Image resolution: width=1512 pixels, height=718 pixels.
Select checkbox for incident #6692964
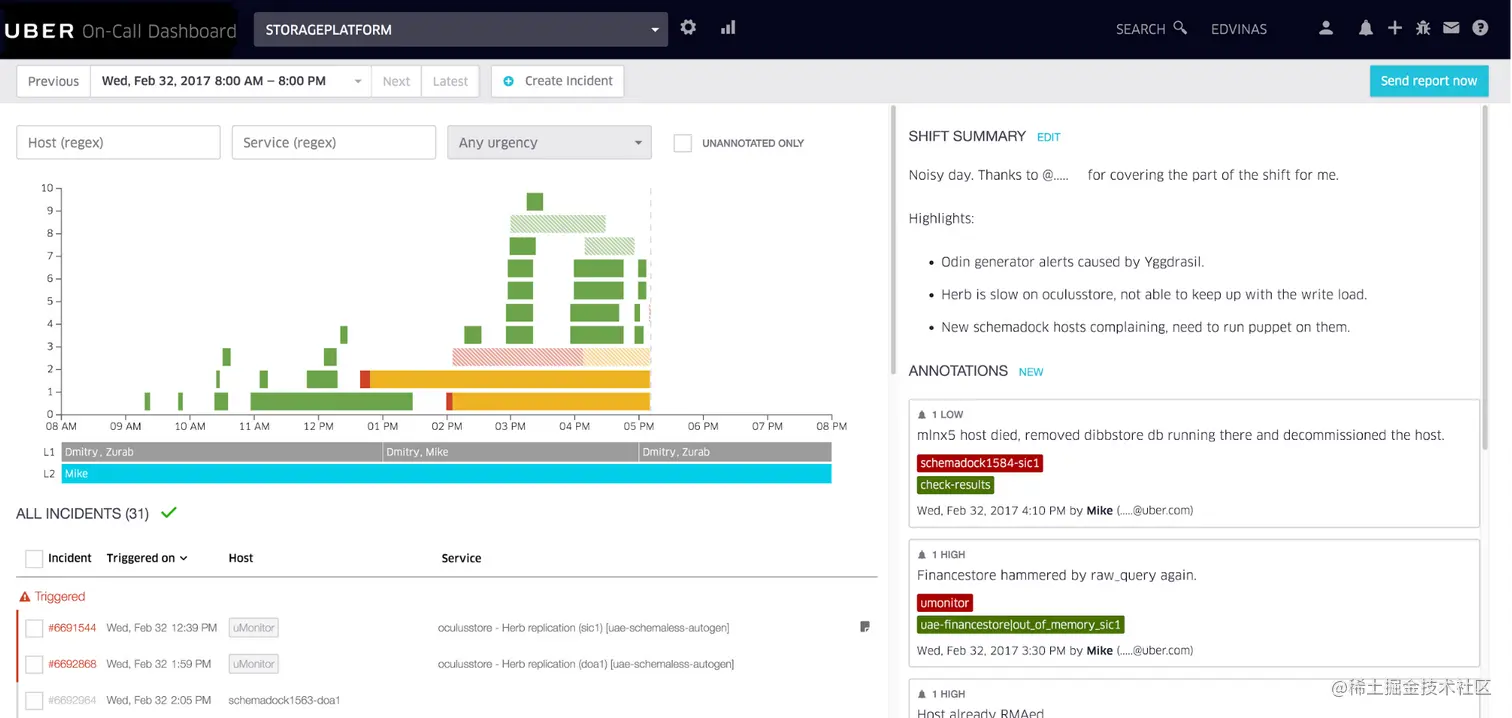[x=34, y=700]
